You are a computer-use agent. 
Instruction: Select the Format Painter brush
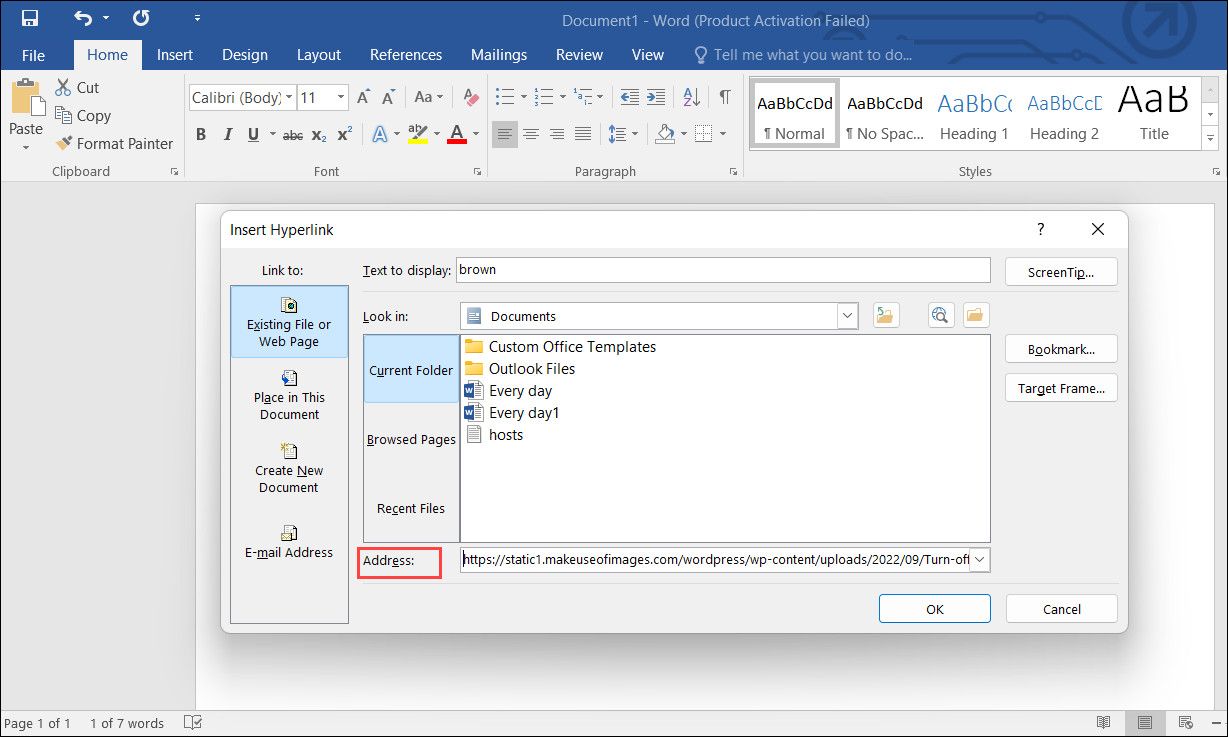64,143
